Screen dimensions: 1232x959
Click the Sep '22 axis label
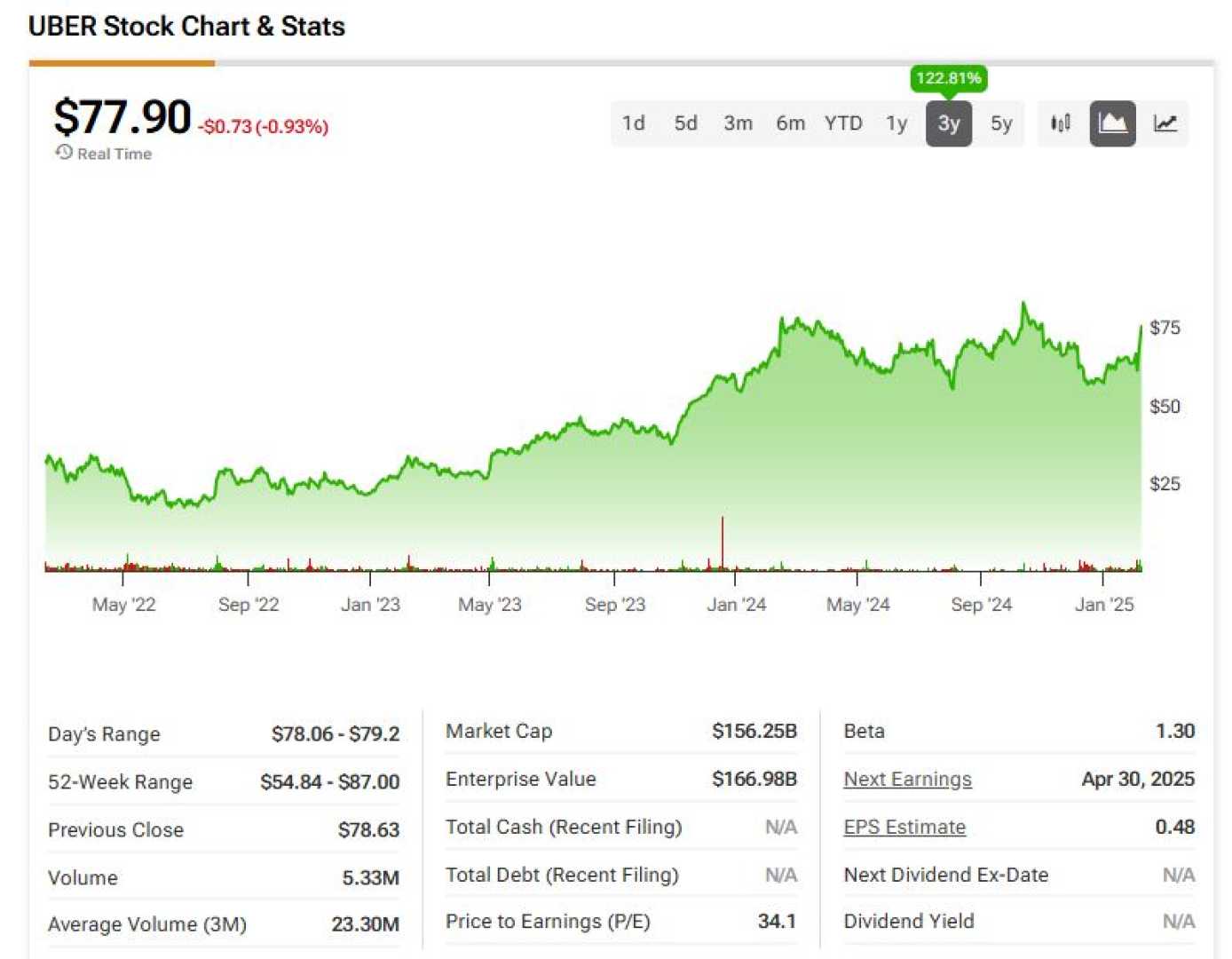click(249, 605)
